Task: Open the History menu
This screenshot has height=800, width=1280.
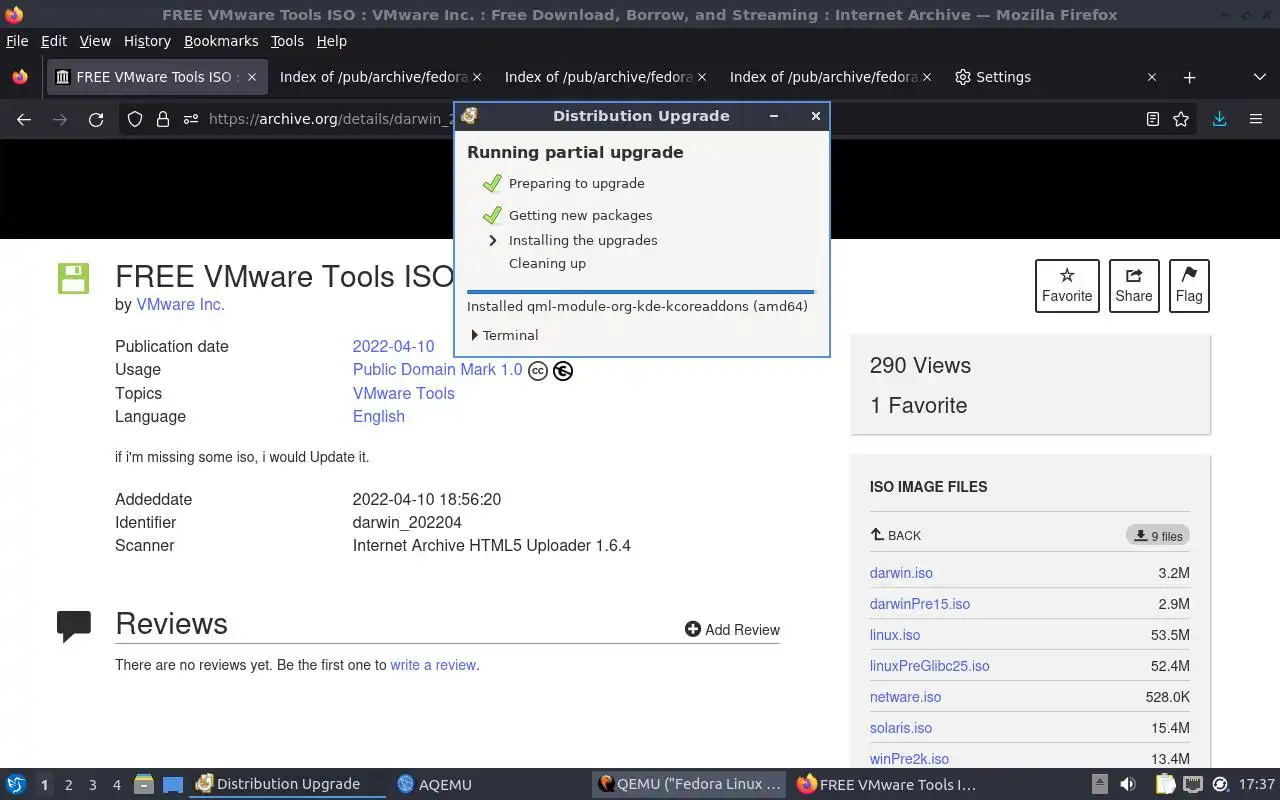Action: (x=147, y=41)
